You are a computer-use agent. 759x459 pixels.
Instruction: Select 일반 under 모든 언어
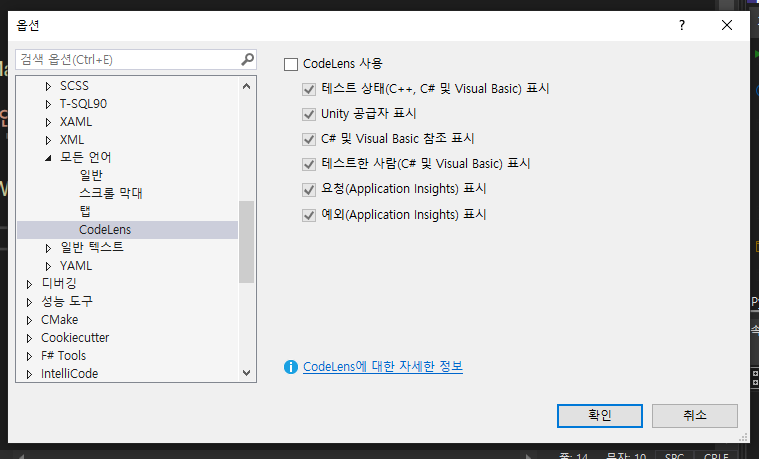tap(91, 175)
